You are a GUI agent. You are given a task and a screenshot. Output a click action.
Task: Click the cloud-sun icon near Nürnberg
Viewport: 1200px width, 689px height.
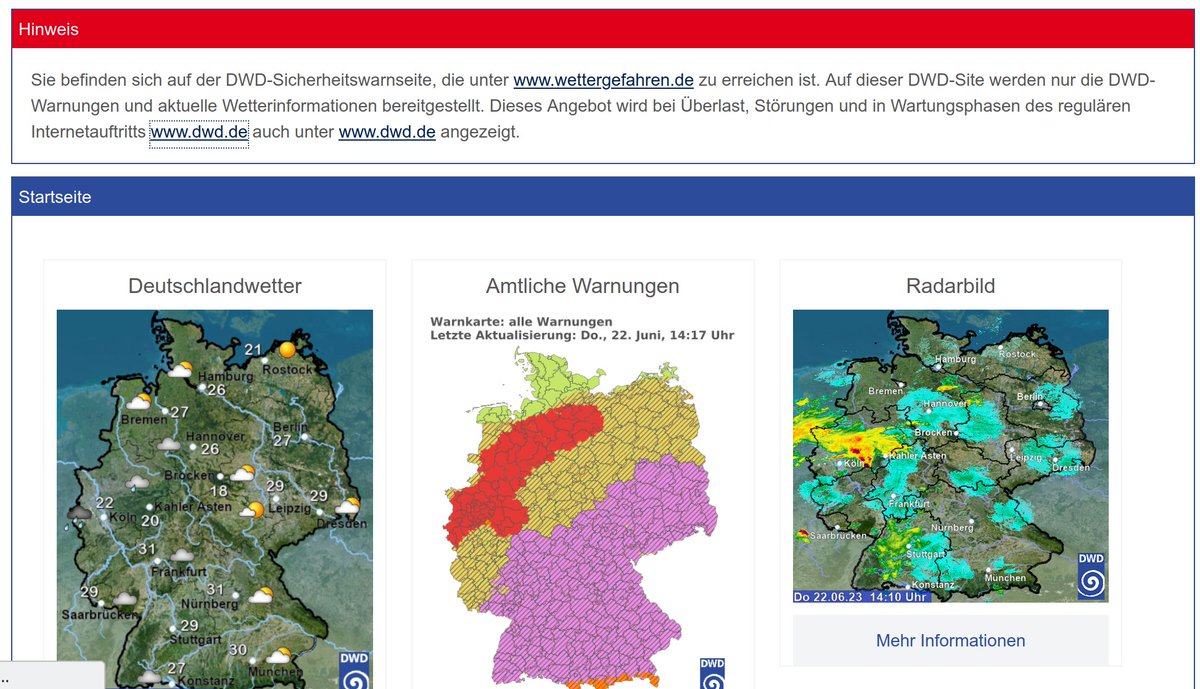pyautogui.click(x=260, y=596)
